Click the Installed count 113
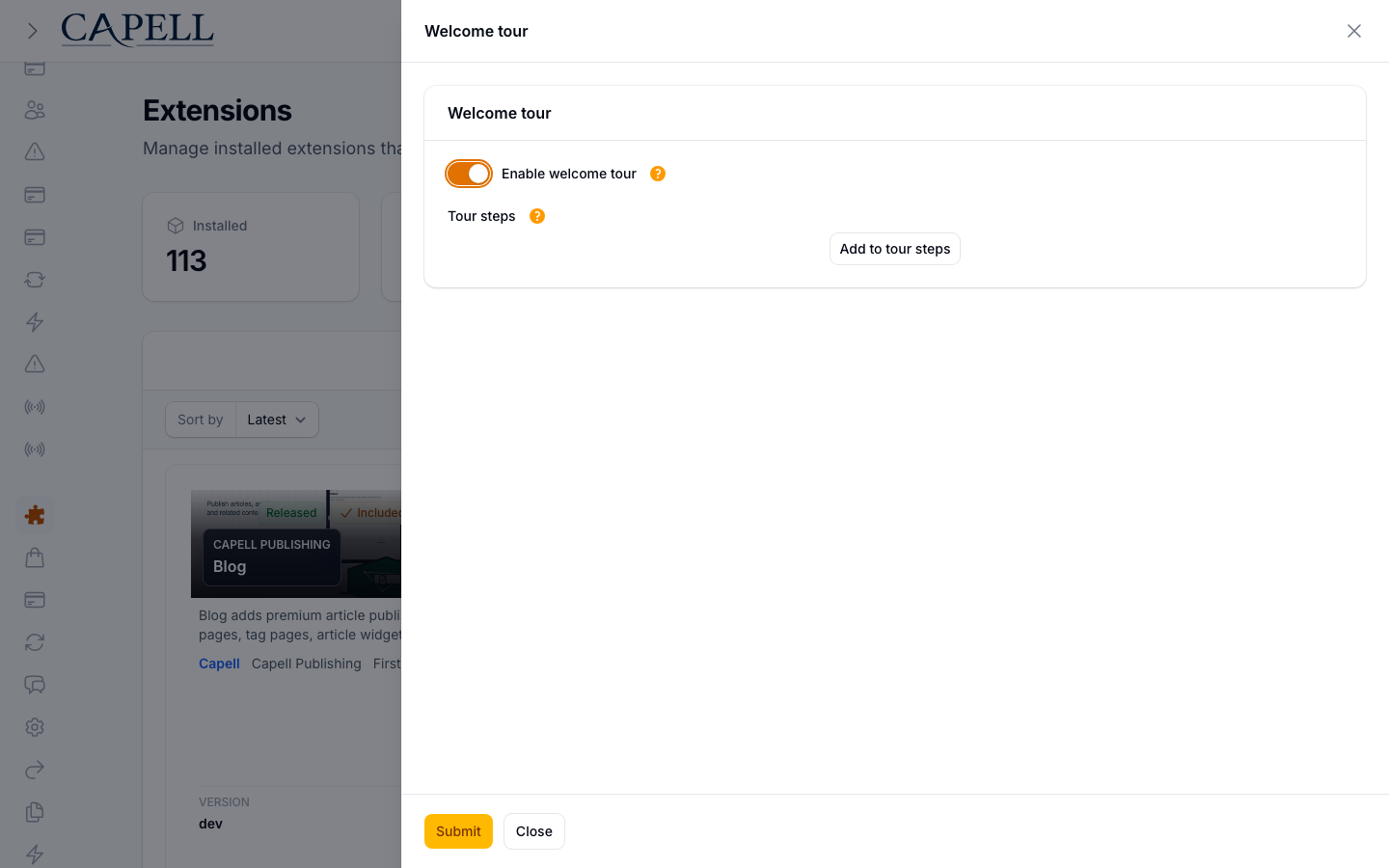Image resolution: width=1389 pixels, height=868 pixels. [x=186, y=261]
